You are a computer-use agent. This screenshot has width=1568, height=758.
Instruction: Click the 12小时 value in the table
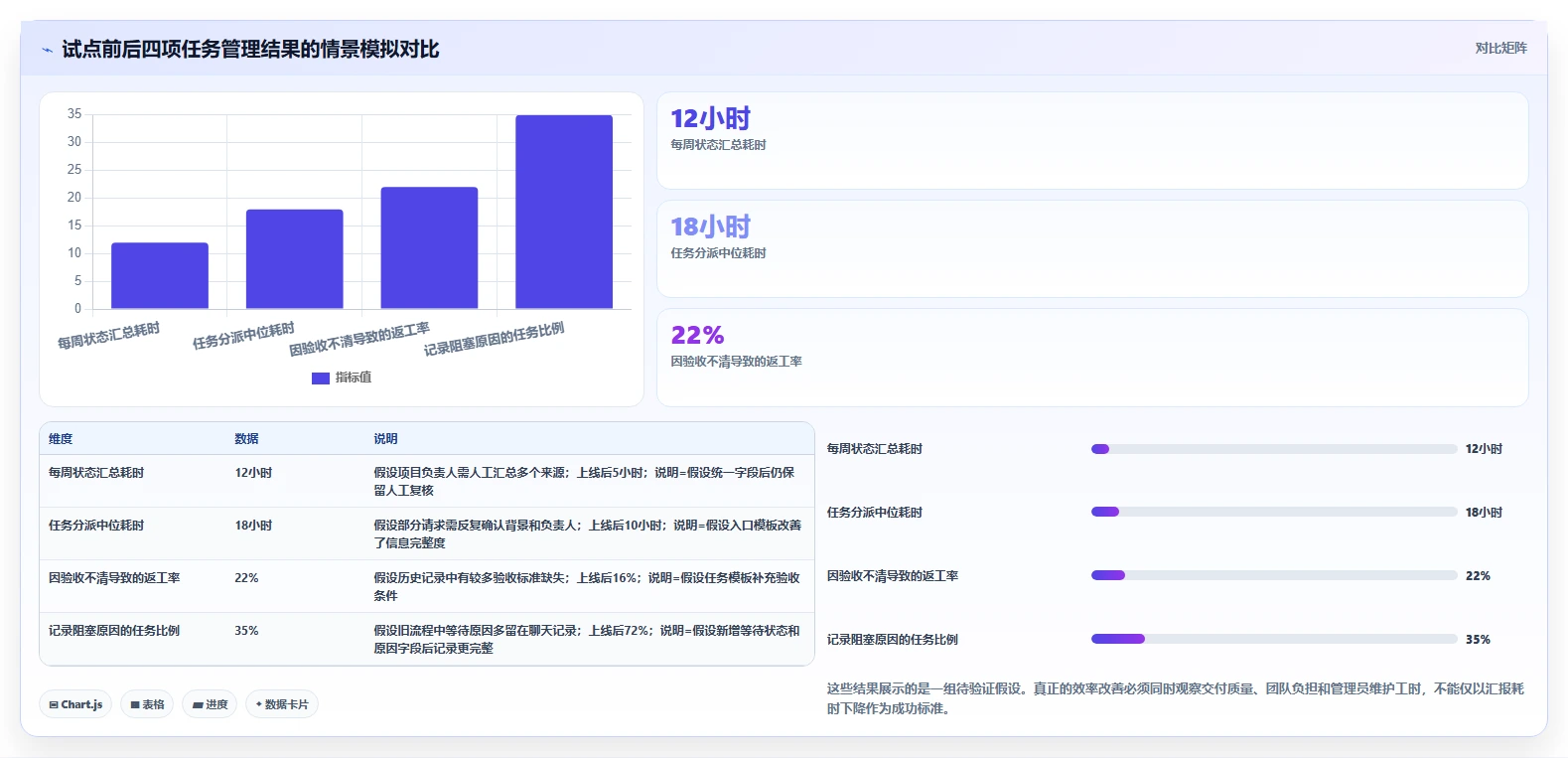point(253,473)
